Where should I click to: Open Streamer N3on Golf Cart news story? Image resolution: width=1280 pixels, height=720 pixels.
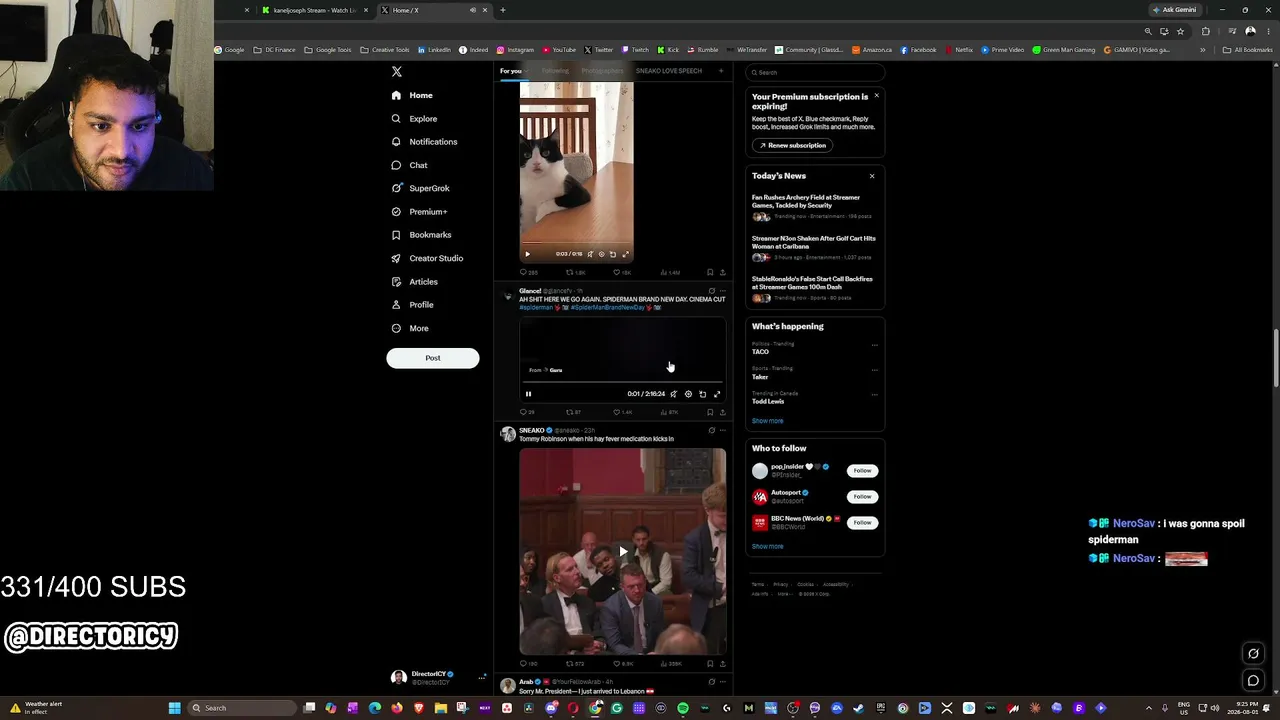[x=814, y=247]
